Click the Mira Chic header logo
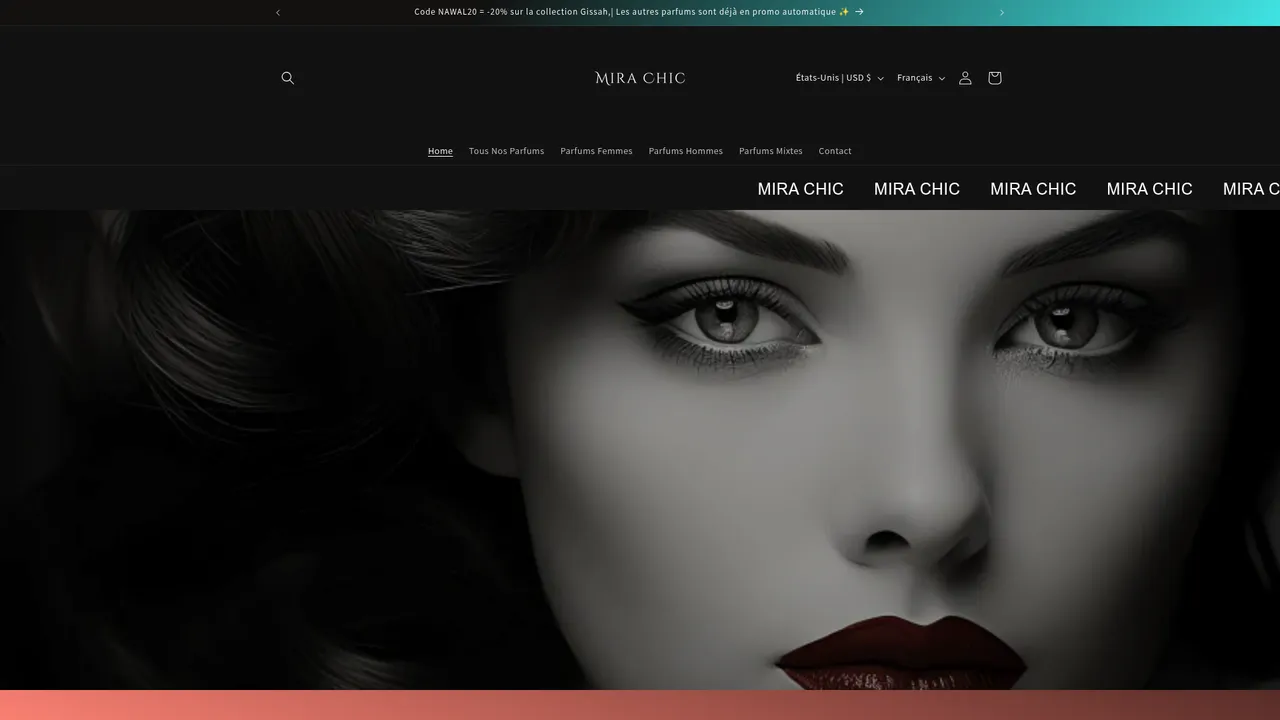The image size is (1280, 720). (640, 78)
